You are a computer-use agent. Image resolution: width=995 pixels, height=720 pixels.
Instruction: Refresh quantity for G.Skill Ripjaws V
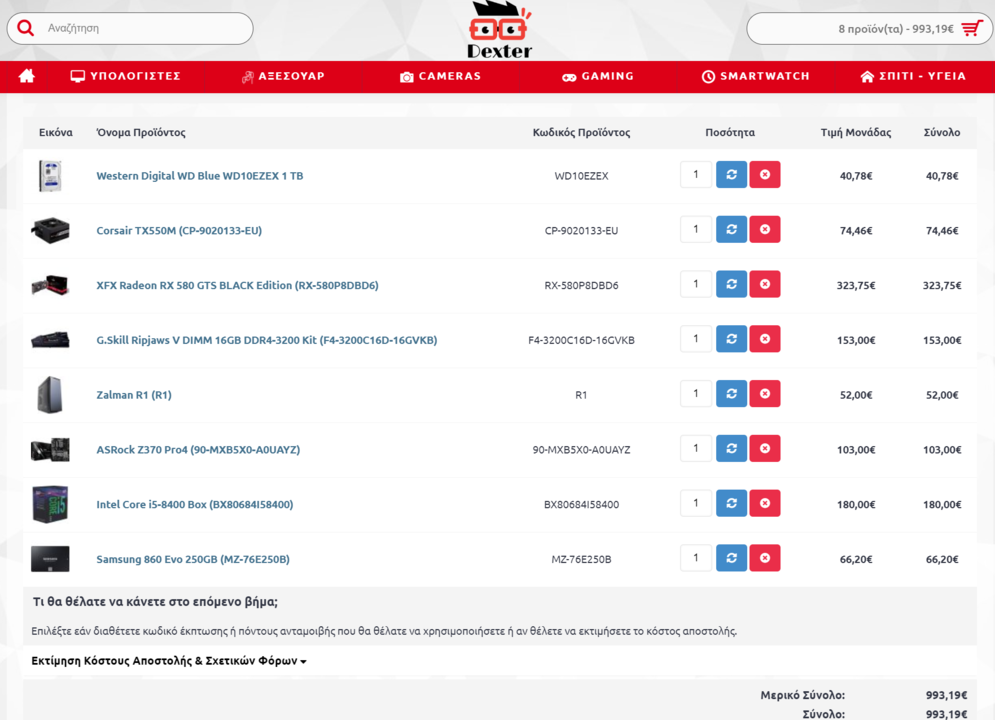[732, 339]
